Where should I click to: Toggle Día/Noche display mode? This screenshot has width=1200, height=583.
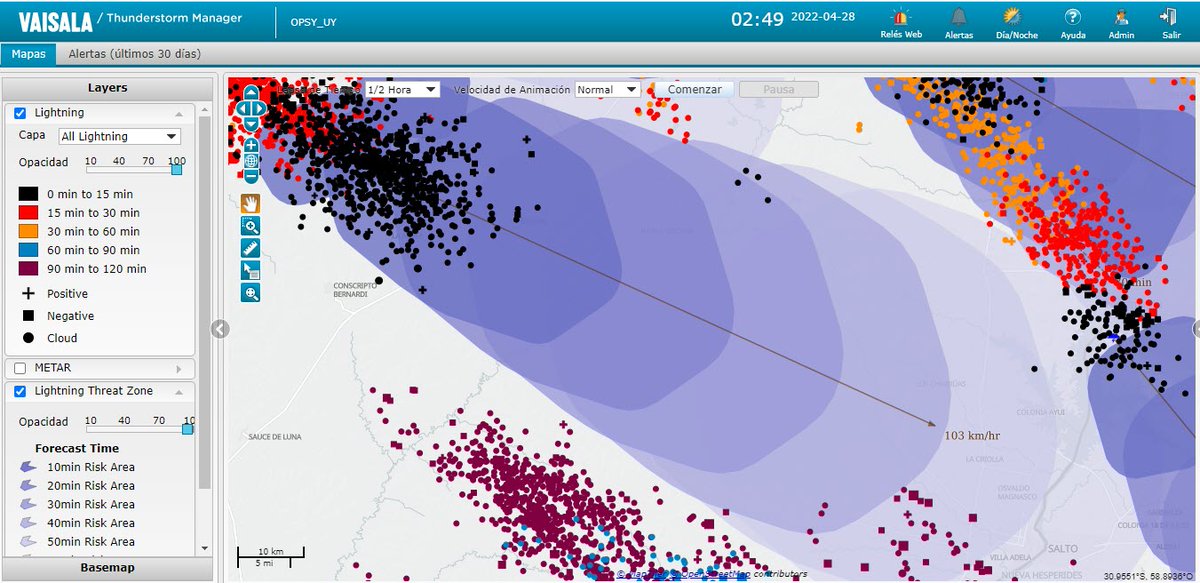point(1012,17)
